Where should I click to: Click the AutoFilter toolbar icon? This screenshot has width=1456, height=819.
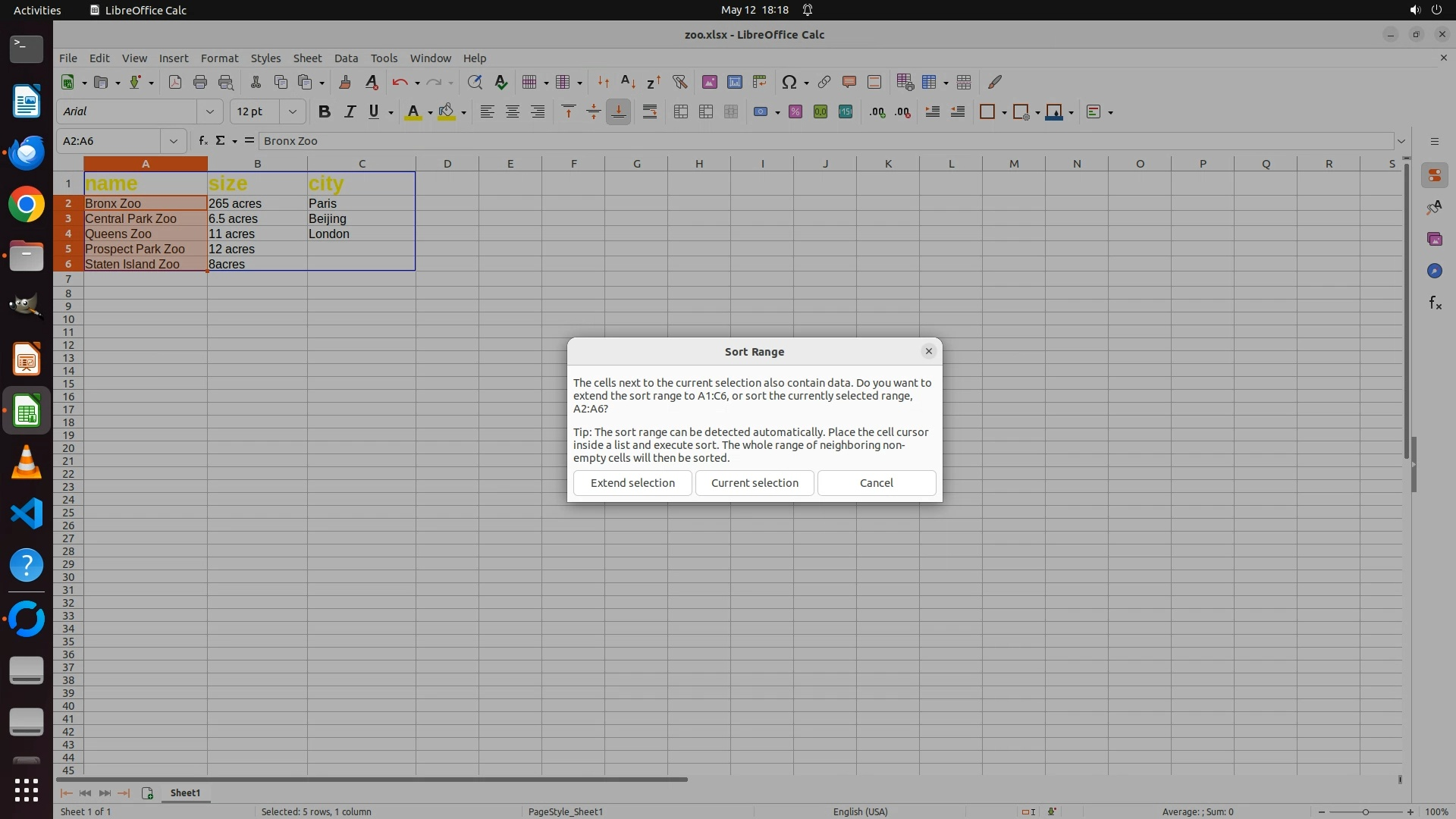[679, 82]
